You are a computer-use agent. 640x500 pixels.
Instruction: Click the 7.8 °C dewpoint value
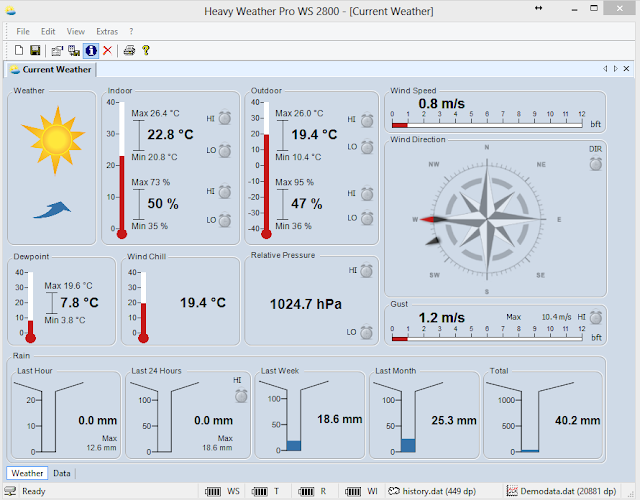click(79, 302)
